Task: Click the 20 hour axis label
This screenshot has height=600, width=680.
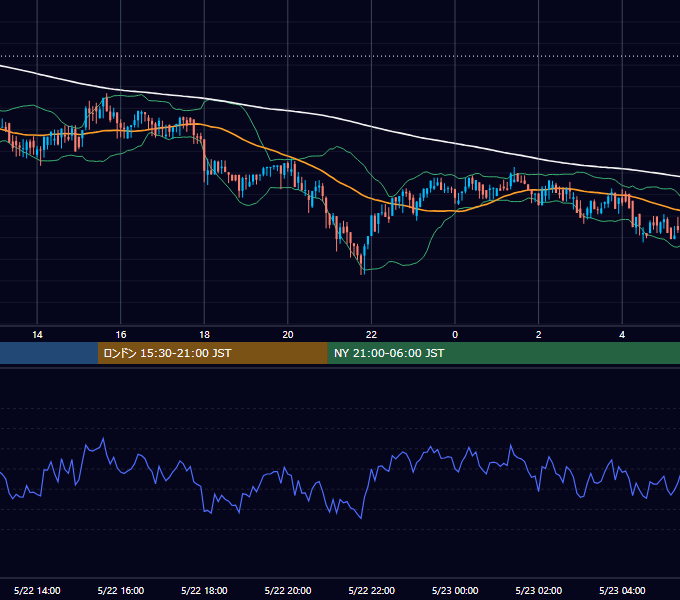Action: click(288, 335)
